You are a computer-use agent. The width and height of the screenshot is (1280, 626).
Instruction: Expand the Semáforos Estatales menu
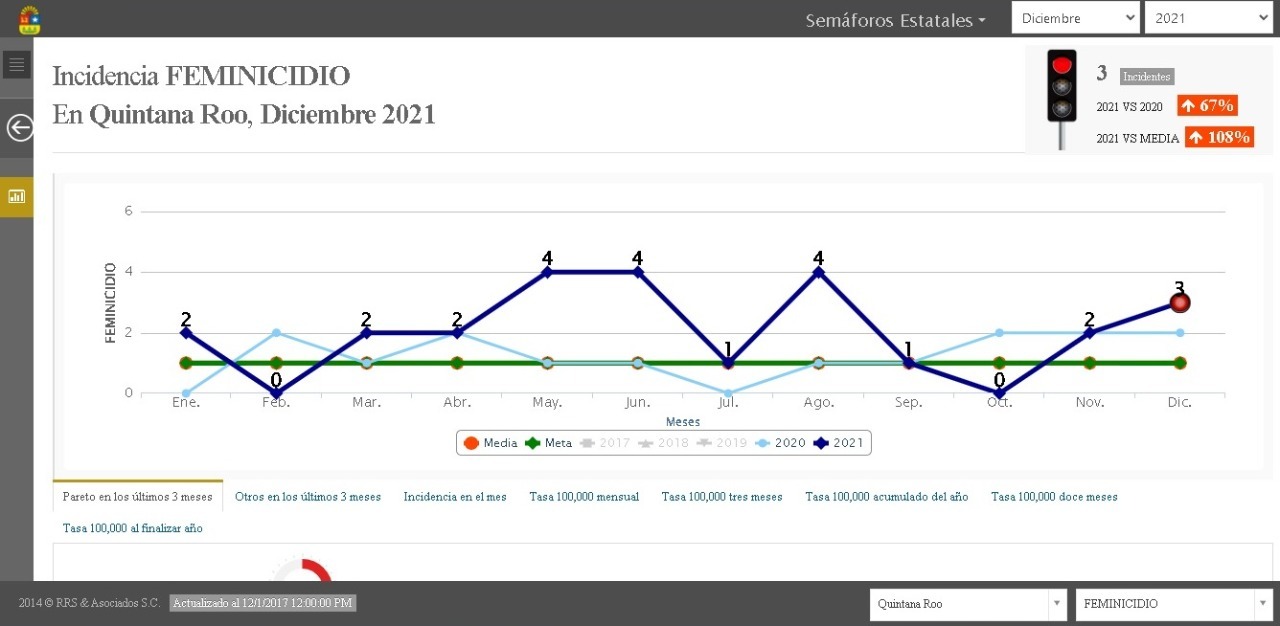(895, 20)
